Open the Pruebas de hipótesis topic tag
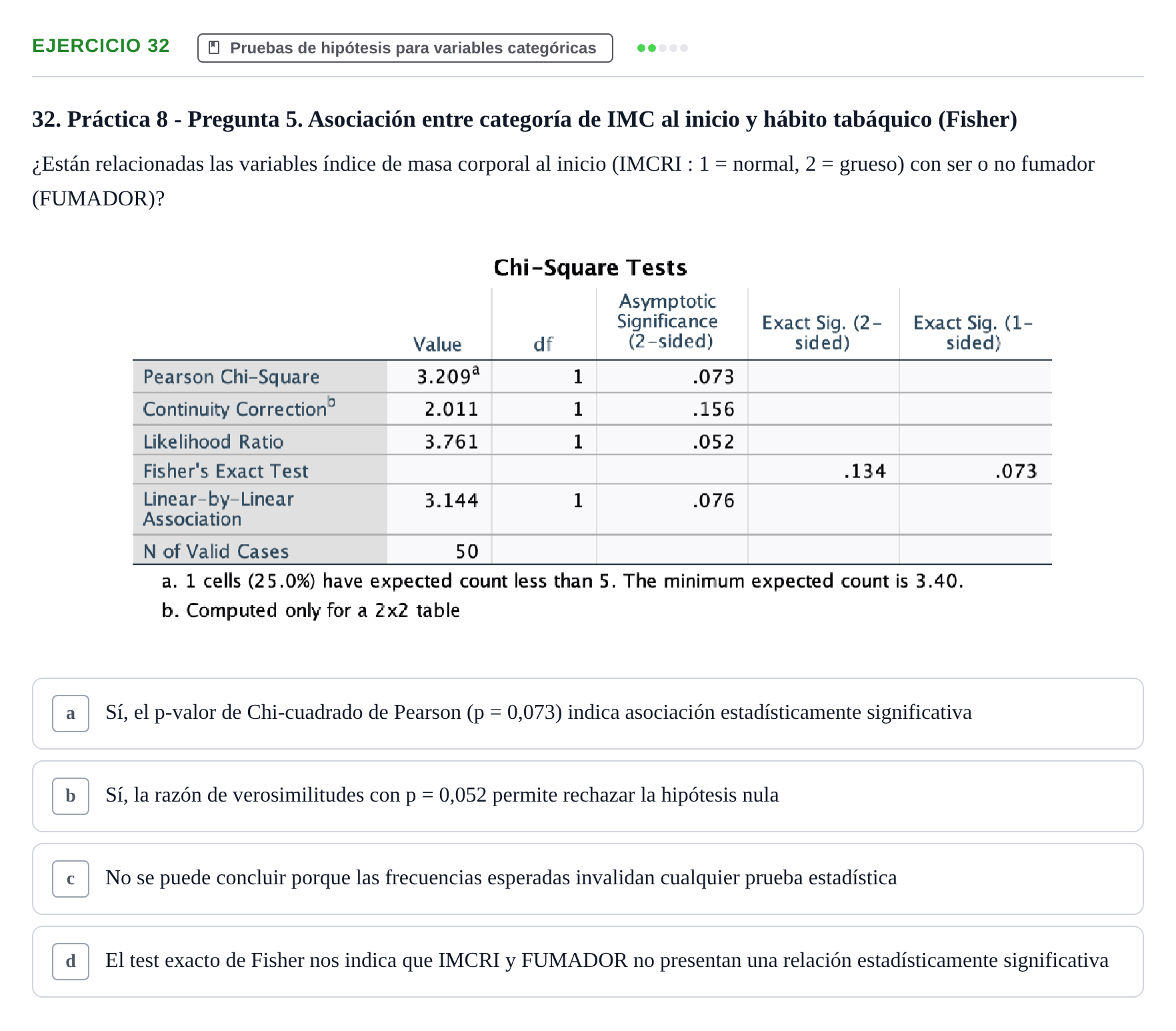Viewport: 1176px width, 1031px height. (x=405, y=48)
